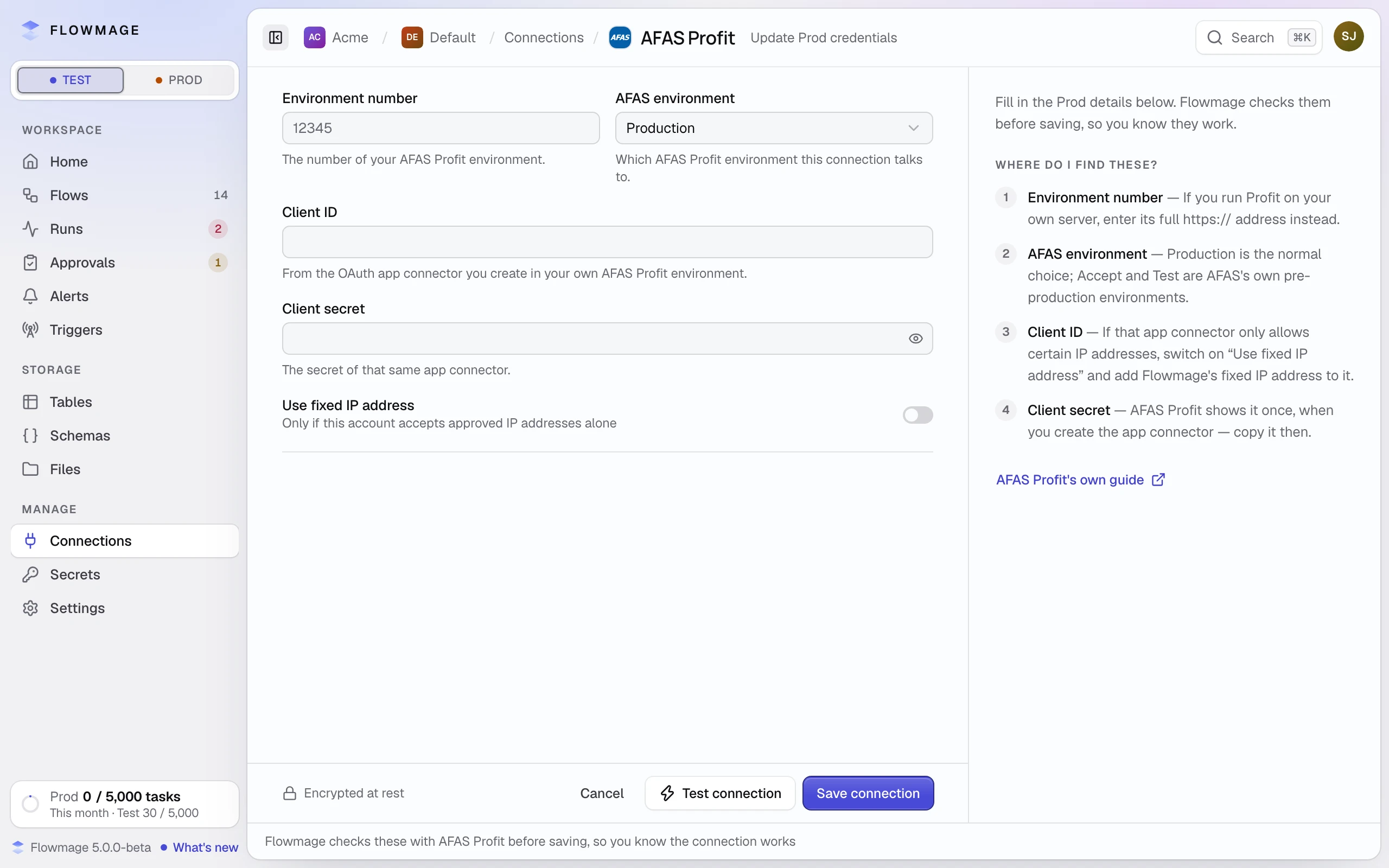
Task: Show the client secret with eye icon
Action: 915,339
